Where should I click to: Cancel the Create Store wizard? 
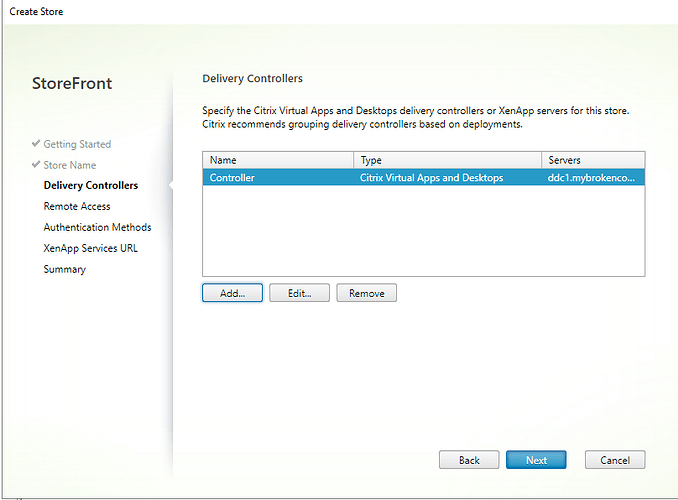coord(615,460)
